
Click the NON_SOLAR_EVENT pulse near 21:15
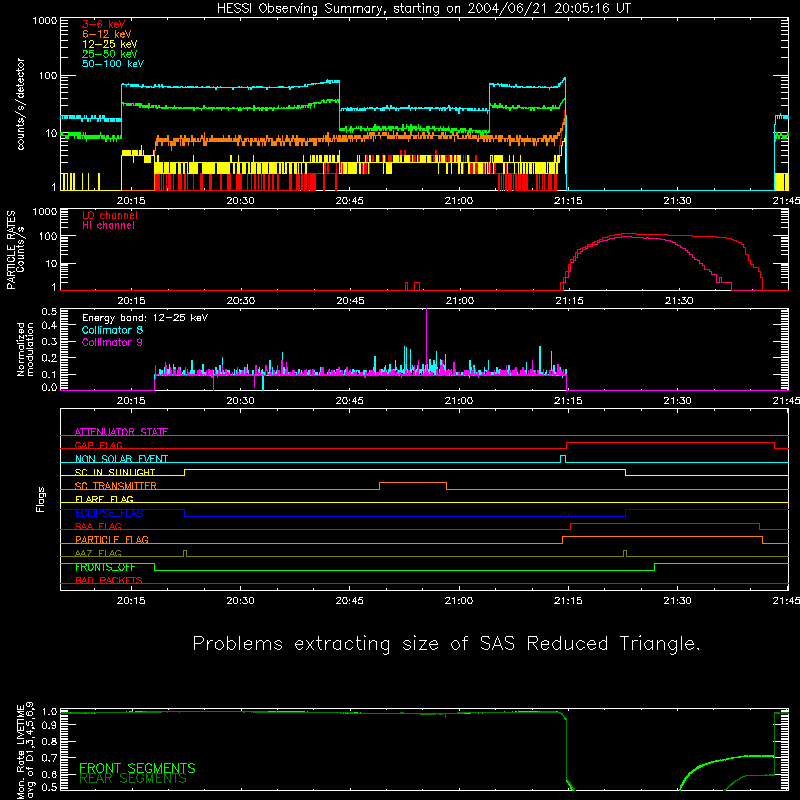[x=563, y=458]
